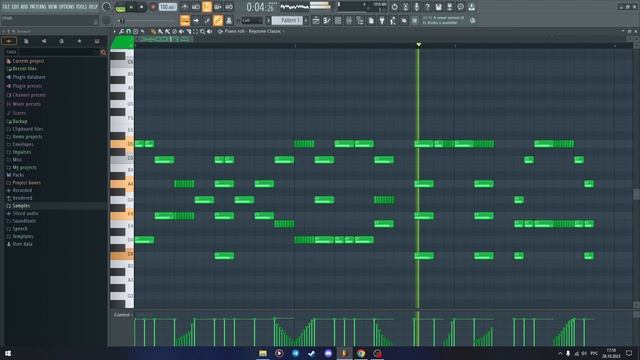
Task: Click the arrow left of Pattern 1
Action: (268, 20)
